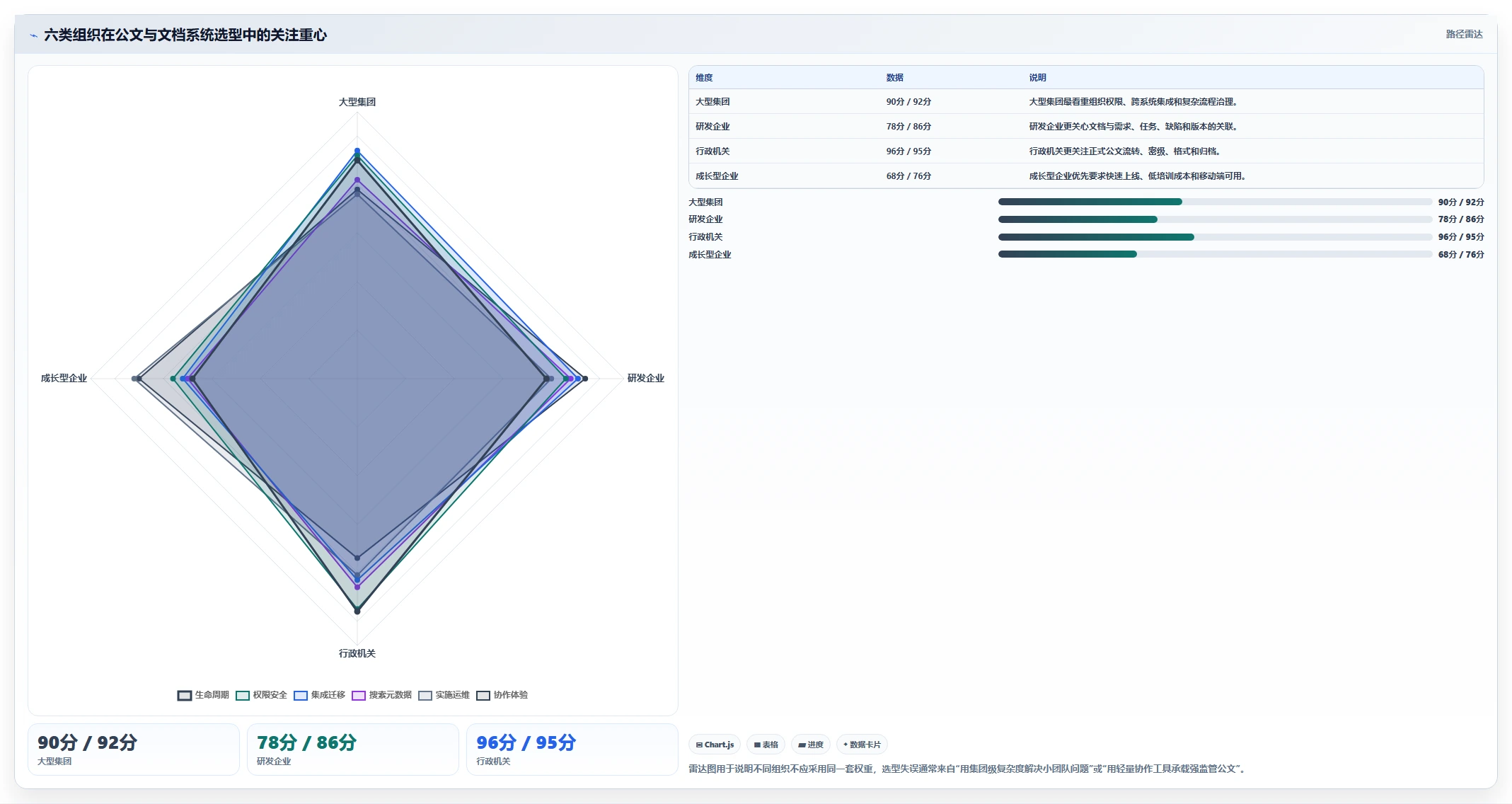The height and width of the screenshot is (804, 1512).
Task: Click the 大型集团 progress bar
Action: pyautogui.click(x=1215, y=202)
